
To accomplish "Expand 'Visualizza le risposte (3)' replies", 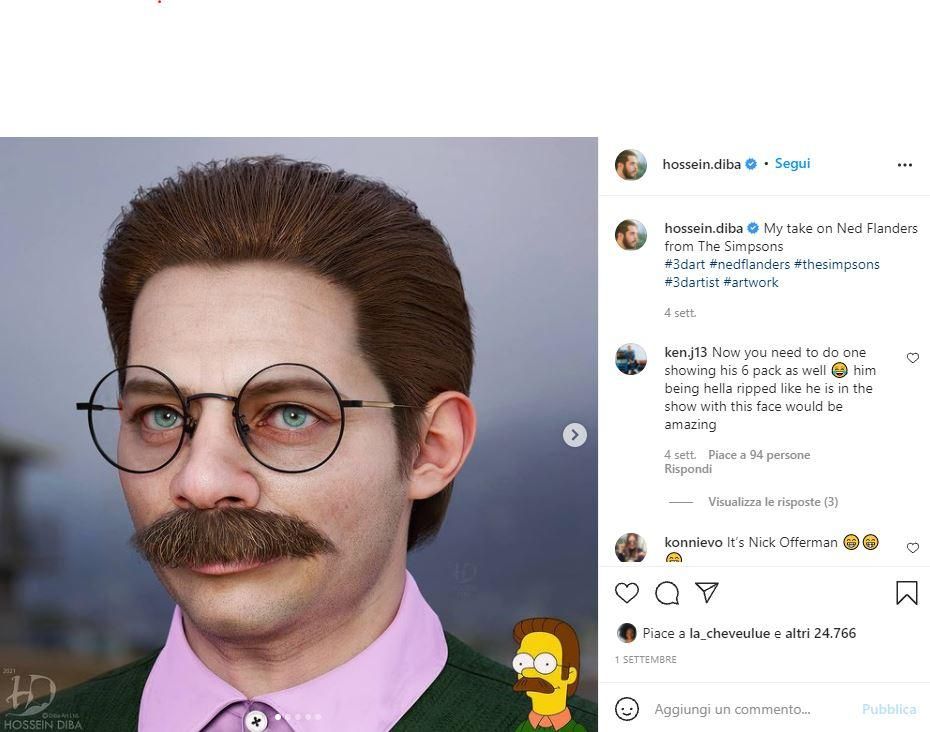I will tap(772, 502).
